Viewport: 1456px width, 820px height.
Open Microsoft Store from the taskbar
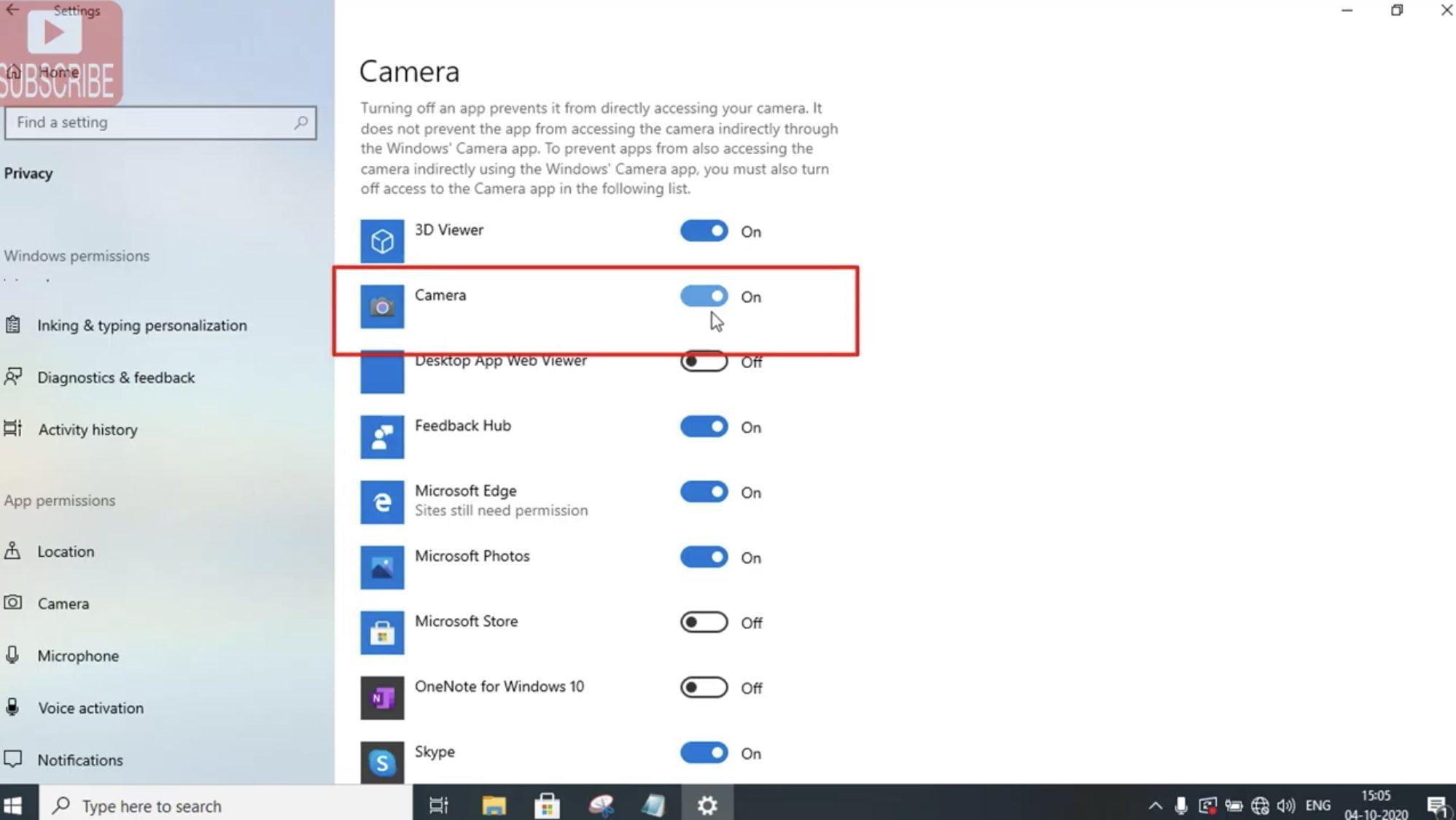[546, 805]
